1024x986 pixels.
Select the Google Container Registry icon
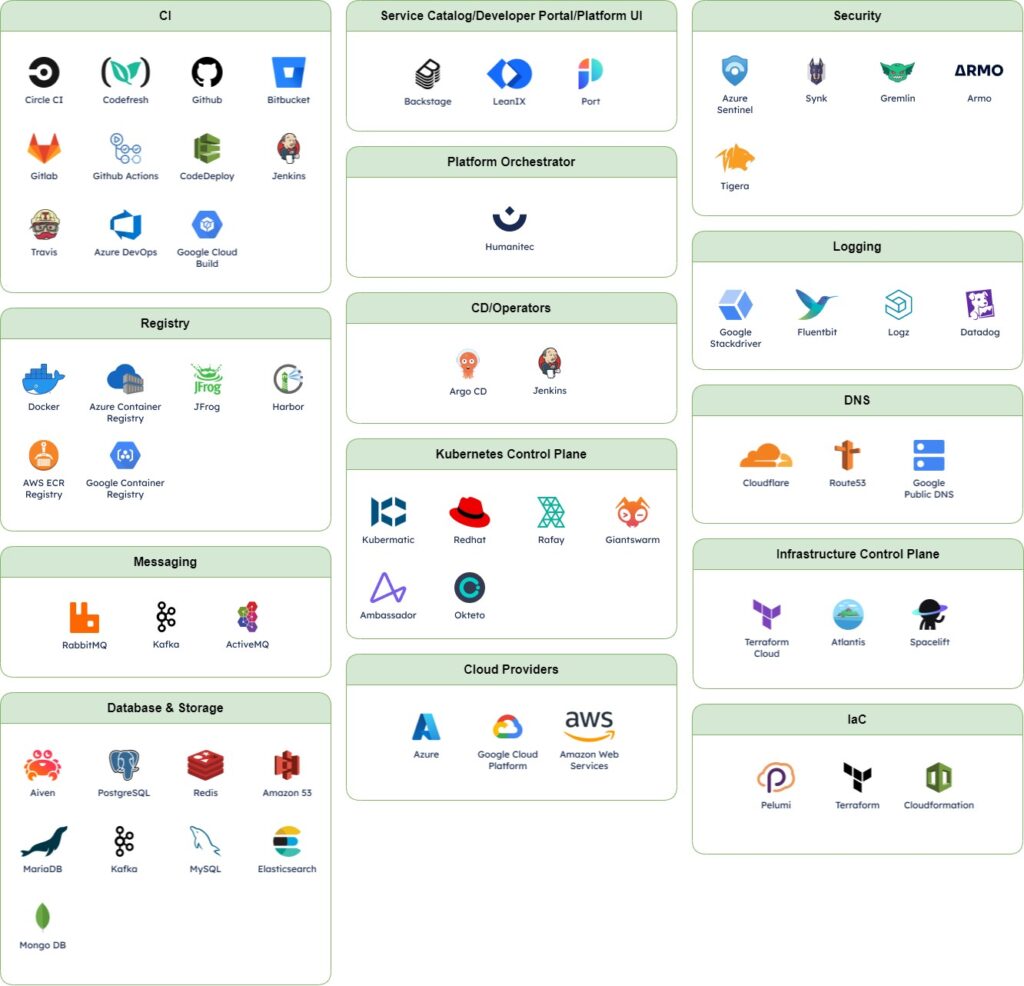click(x=125, y=456)
